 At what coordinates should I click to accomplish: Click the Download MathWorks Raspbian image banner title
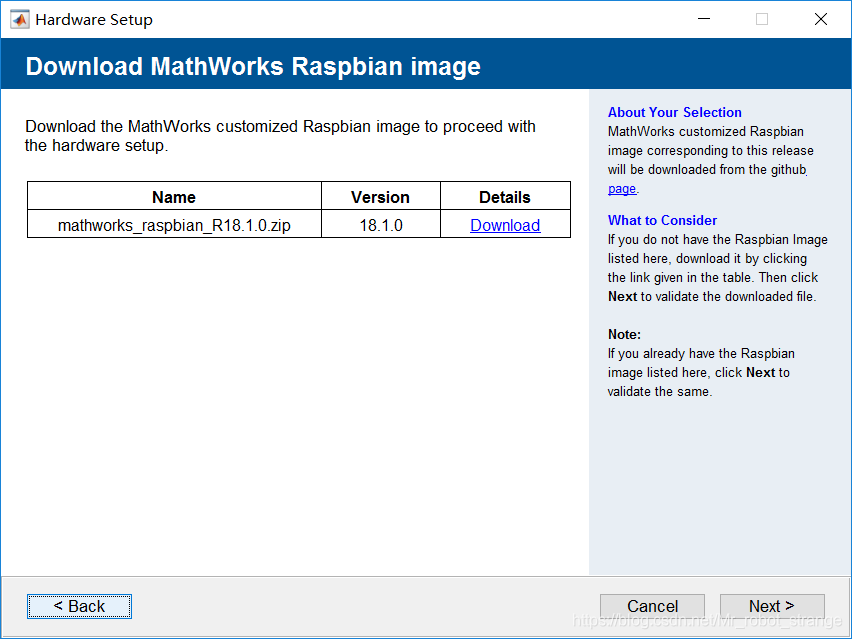[x=253, y=66]
